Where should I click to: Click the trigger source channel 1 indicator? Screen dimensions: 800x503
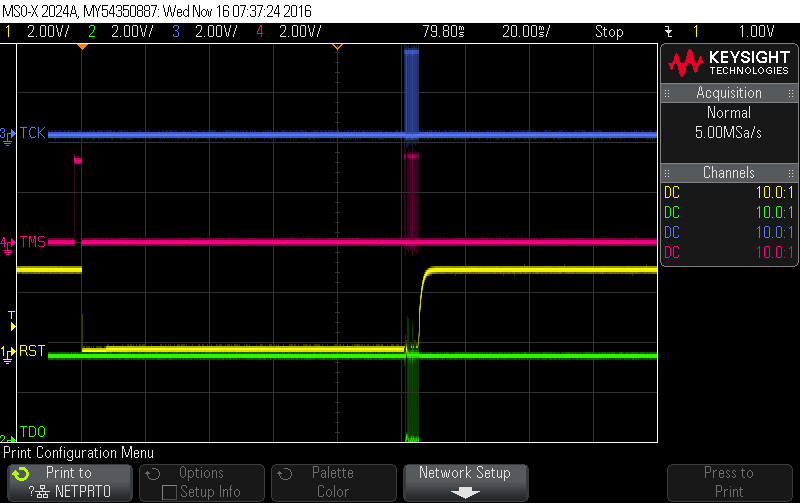(695, 32)
